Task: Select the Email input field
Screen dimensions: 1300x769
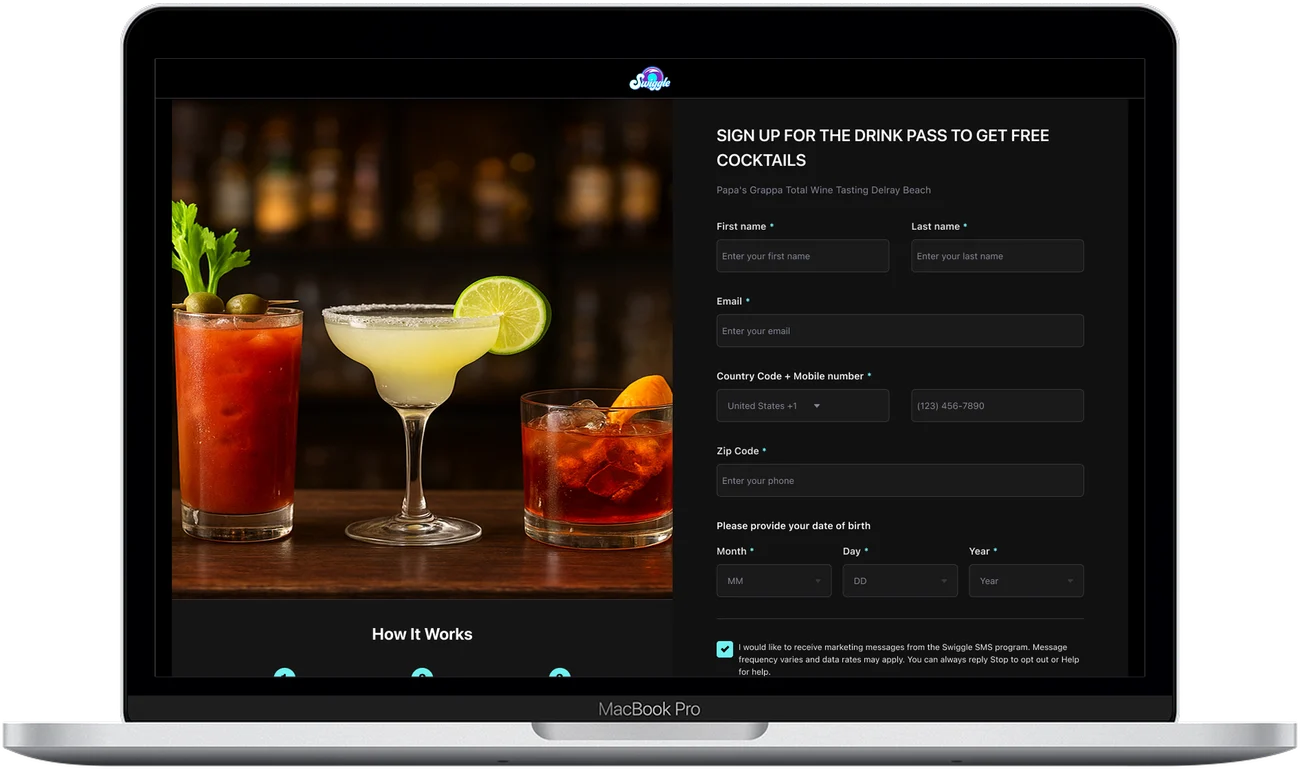Action: point(900,331)
